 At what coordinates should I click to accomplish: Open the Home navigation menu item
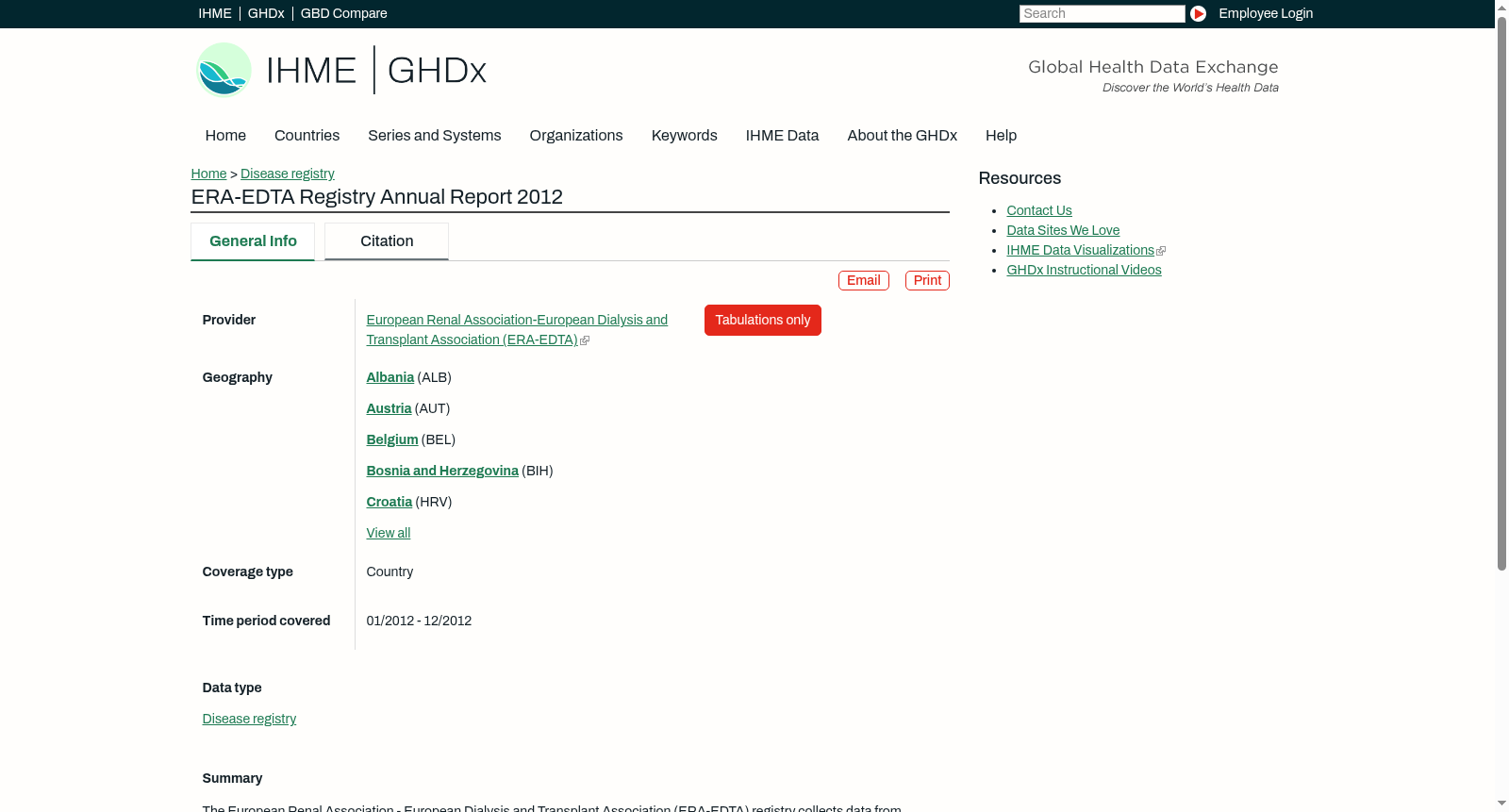[225, 136]
